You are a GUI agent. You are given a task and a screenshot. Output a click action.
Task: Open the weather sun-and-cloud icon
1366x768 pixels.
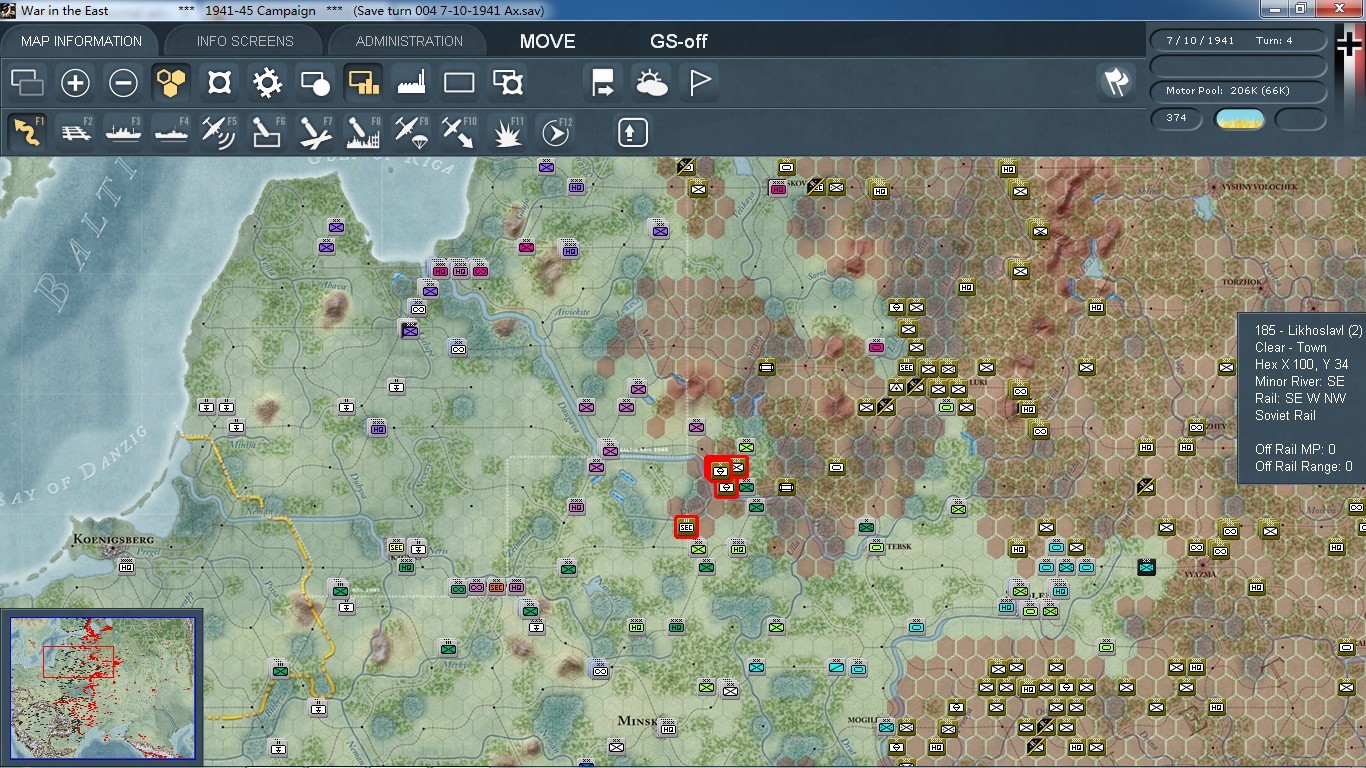click(651, 83)
